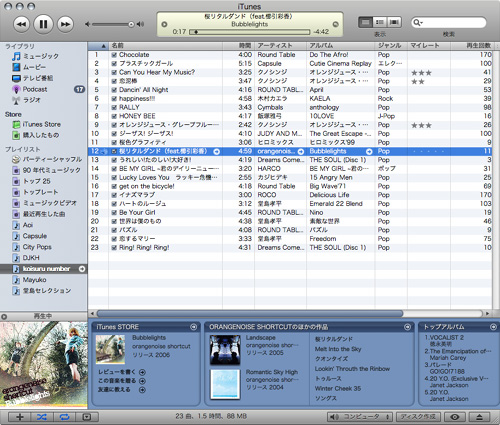This screenshot has height=425, width=500.
Task: Uncheck the Chocolate song checkbox
Action: click(x=114, y=55)
